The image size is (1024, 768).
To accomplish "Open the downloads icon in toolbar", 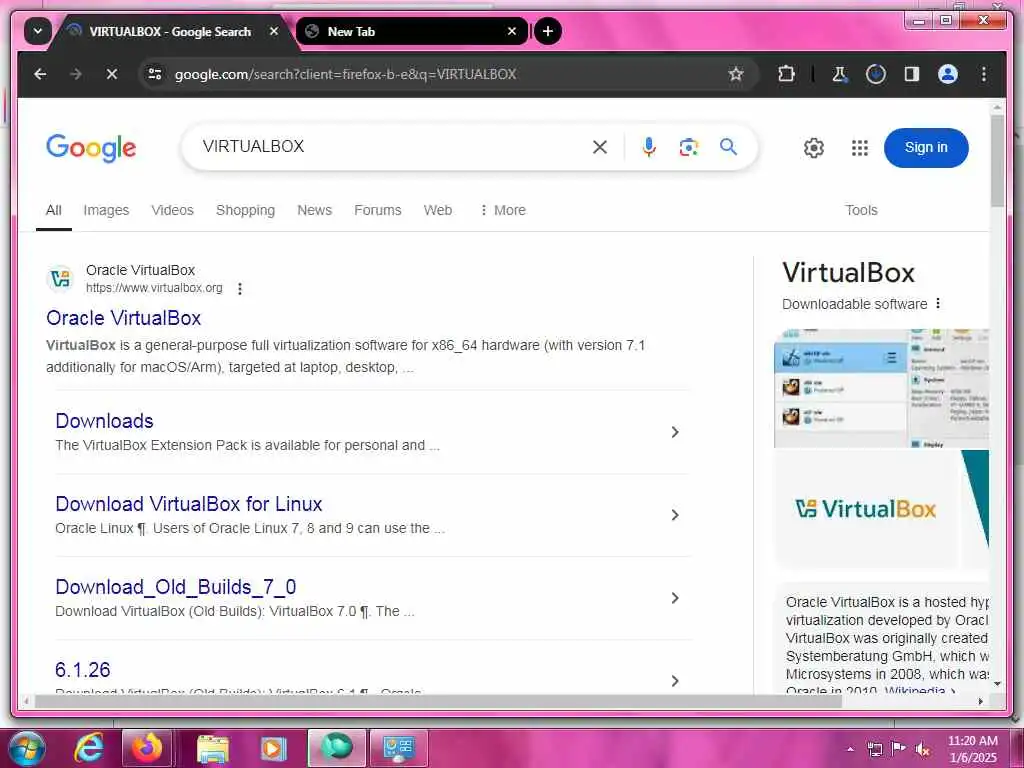I will coord(876,74).
